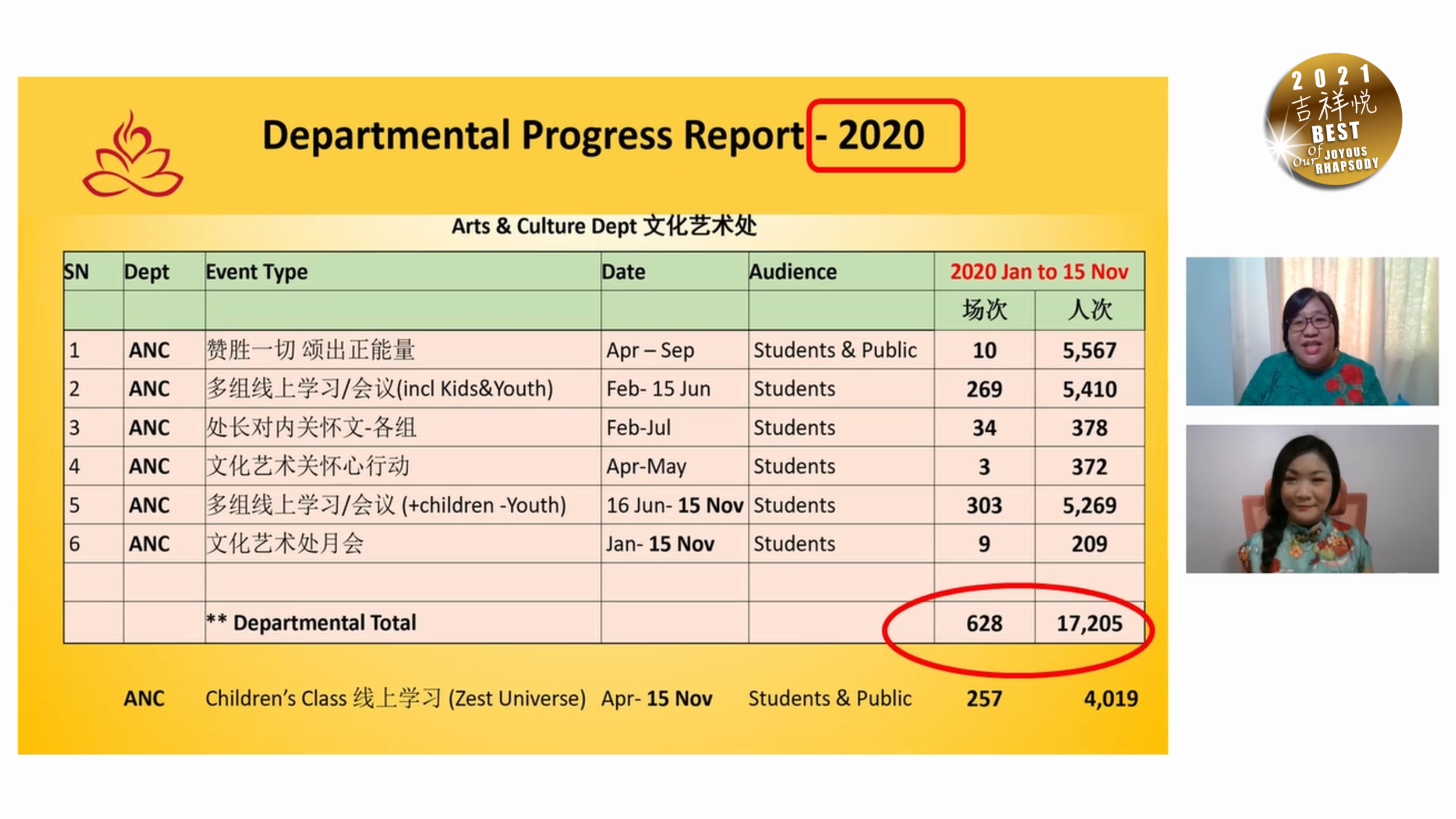1456x819 pixels.
Task: Click the Event Type column header
Action: click(x=256, y=272)
